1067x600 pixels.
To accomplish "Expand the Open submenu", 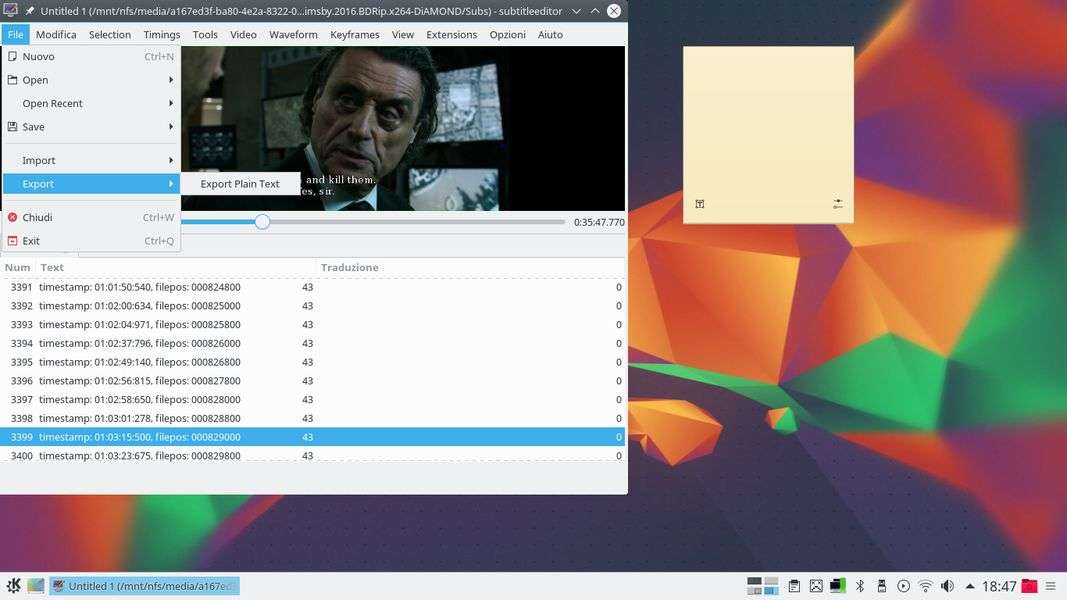I will [91, 80].
